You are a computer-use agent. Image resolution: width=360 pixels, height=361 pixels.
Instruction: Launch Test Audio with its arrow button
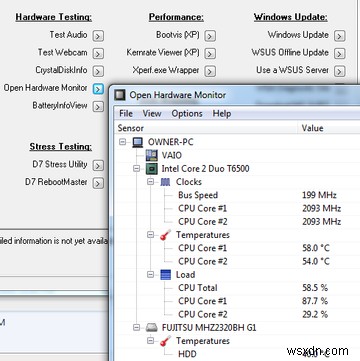98,36
